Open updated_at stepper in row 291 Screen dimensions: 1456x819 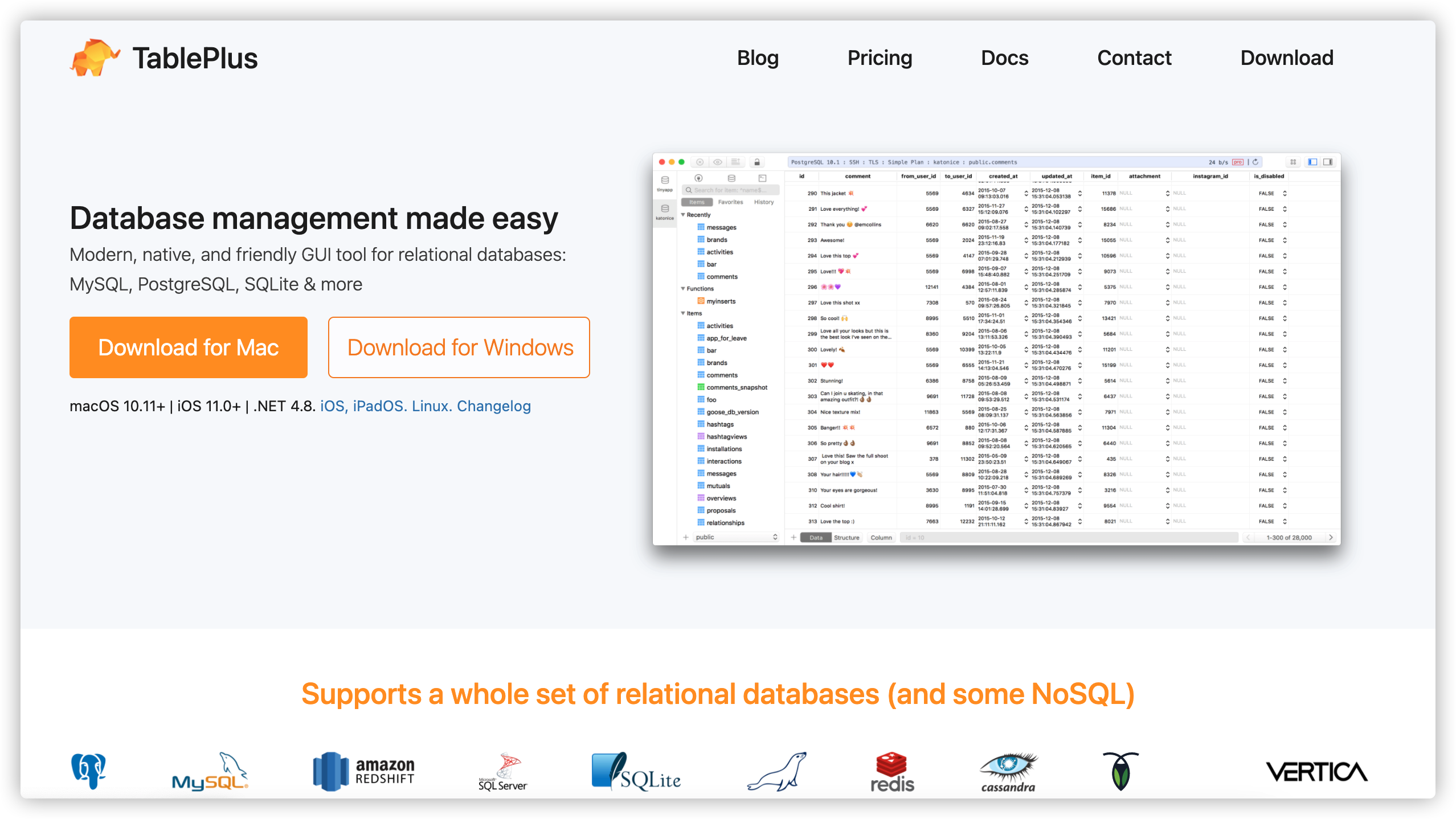click(1079, 209)
